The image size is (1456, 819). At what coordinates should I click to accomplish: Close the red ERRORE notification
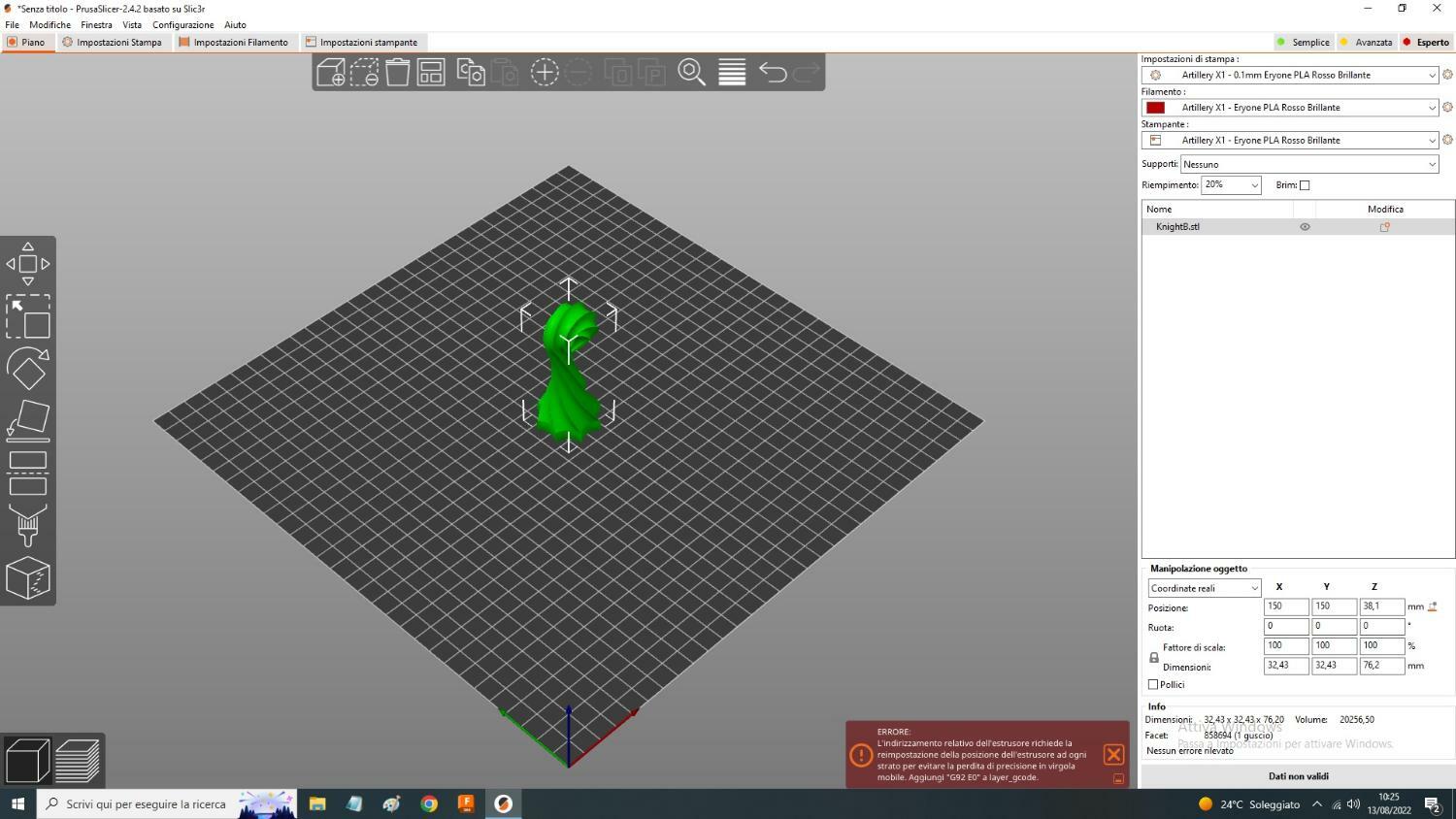coord(1113,755)
